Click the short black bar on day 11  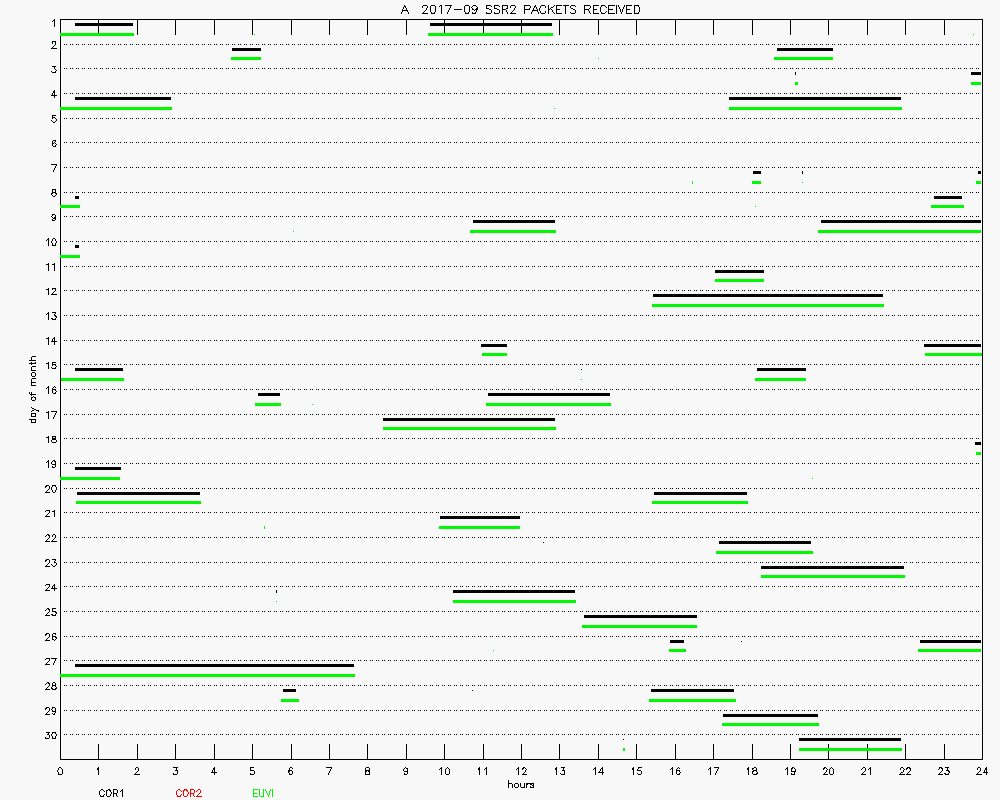pos(739,271)
